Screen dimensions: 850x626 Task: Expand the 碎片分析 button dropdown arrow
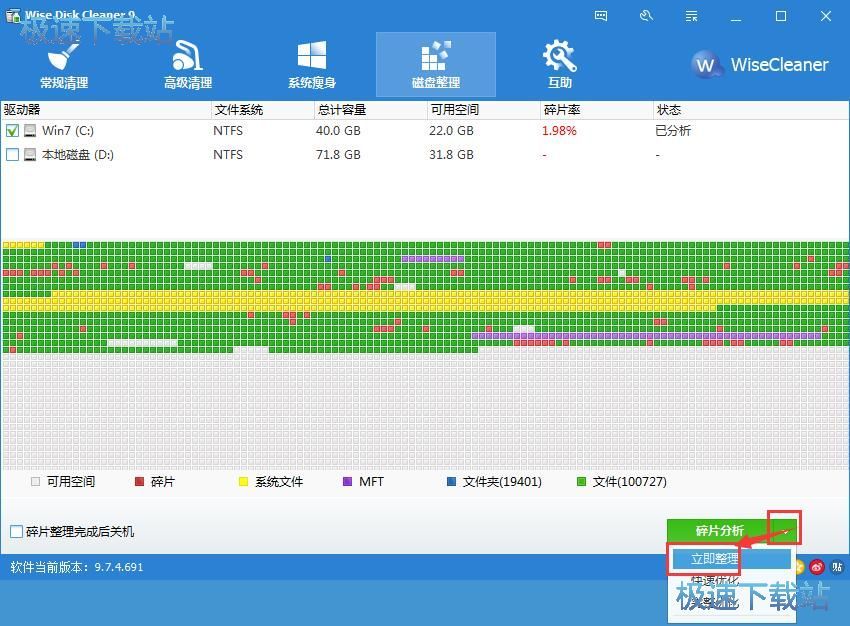[785, 531]
